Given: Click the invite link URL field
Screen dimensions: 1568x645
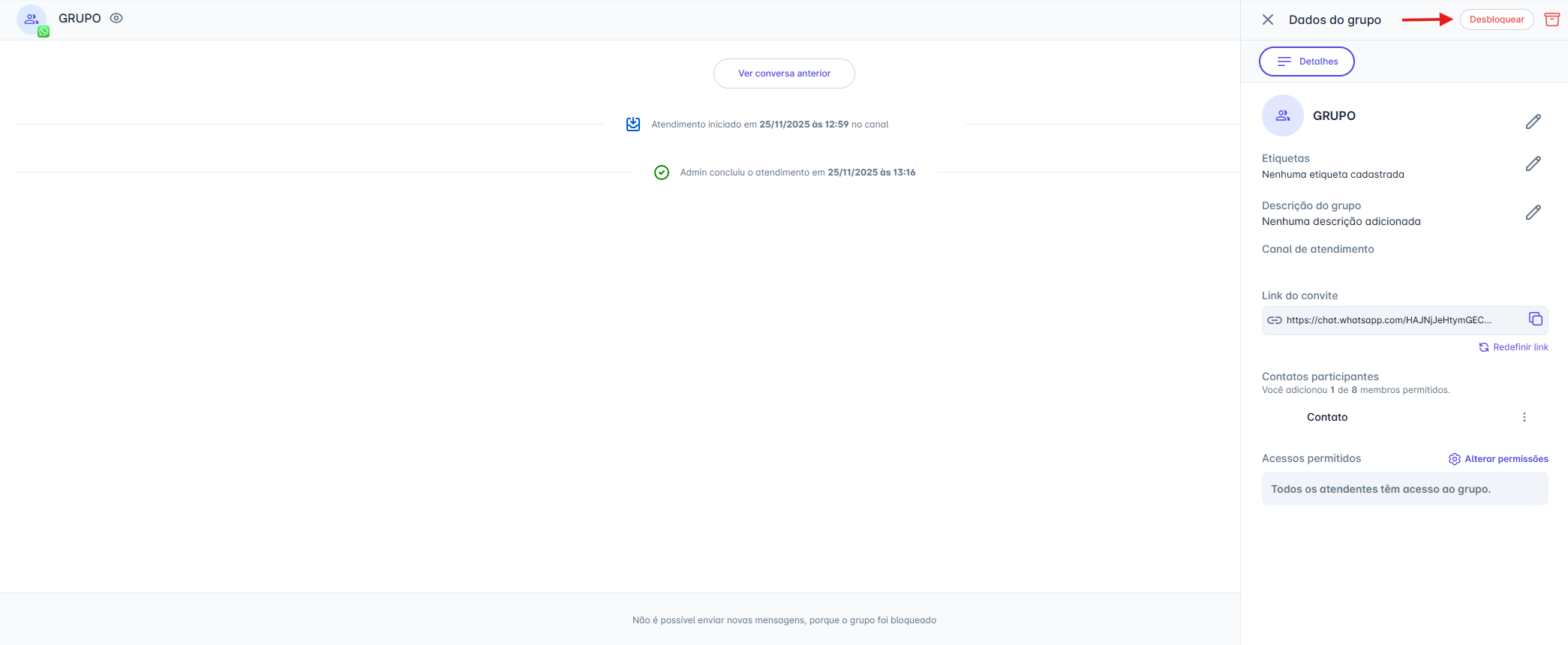Looking at the screenshot, I should point(1388,320).
